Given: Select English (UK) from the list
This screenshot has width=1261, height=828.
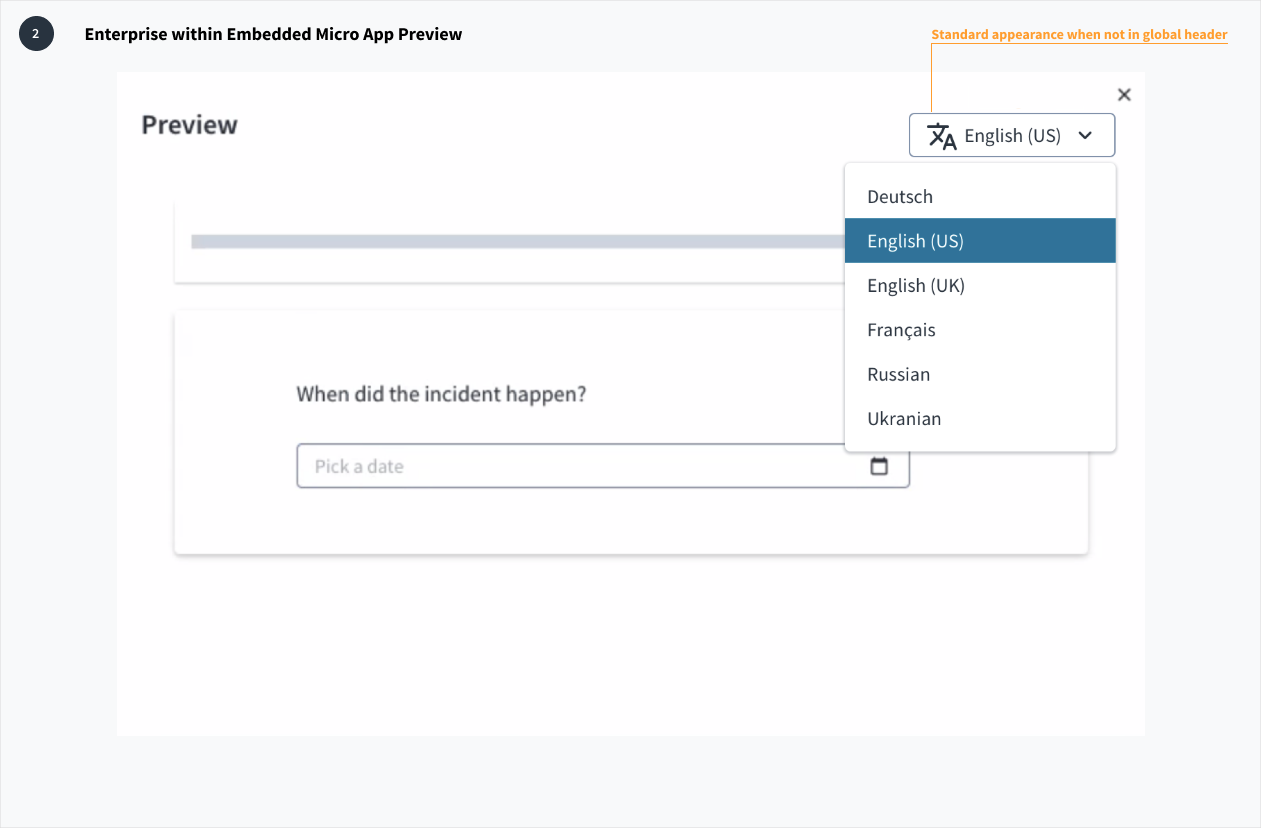Looking at the screenshot, I should point(916,285).
